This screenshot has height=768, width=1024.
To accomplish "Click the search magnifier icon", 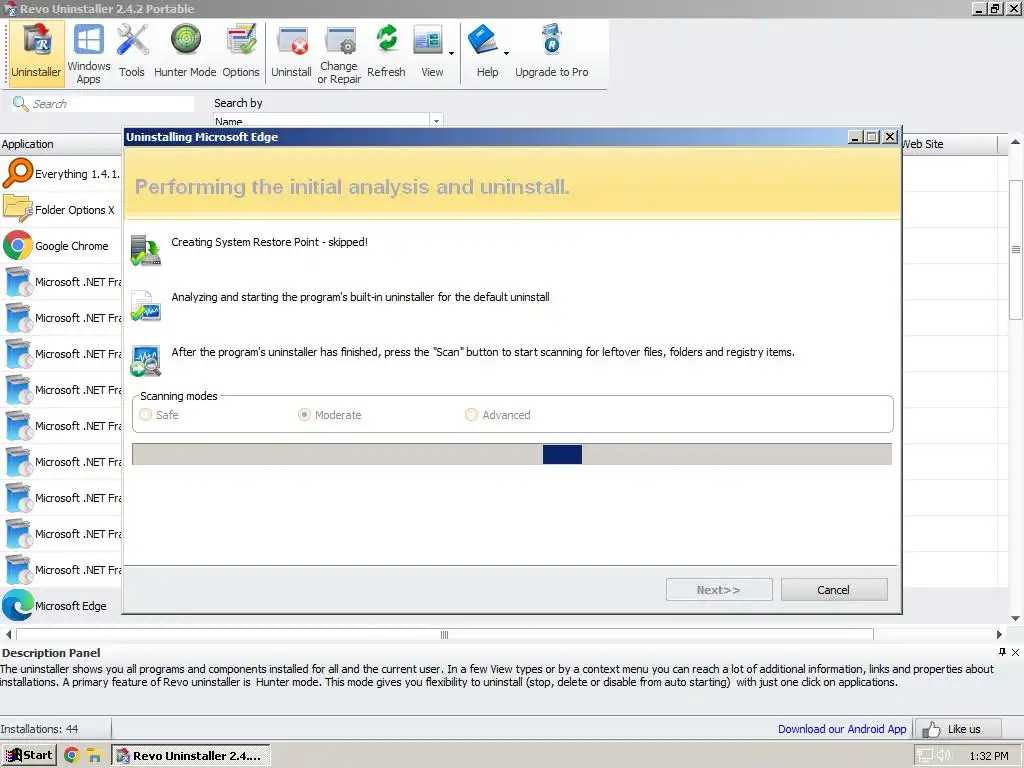I will 20,104.
